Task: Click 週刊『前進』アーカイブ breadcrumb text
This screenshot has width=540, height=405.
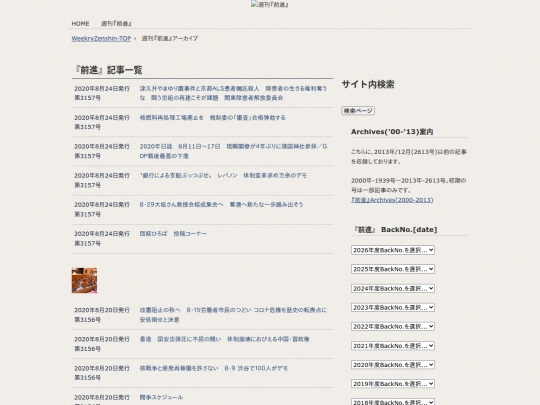Action: [x=170, y=38]
